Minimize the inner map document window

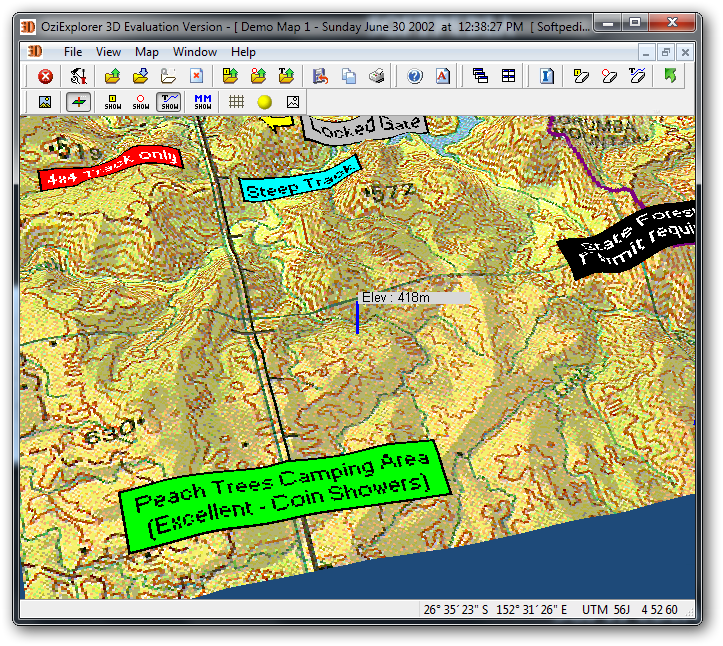pyautogui.click(x=646, y=53)
